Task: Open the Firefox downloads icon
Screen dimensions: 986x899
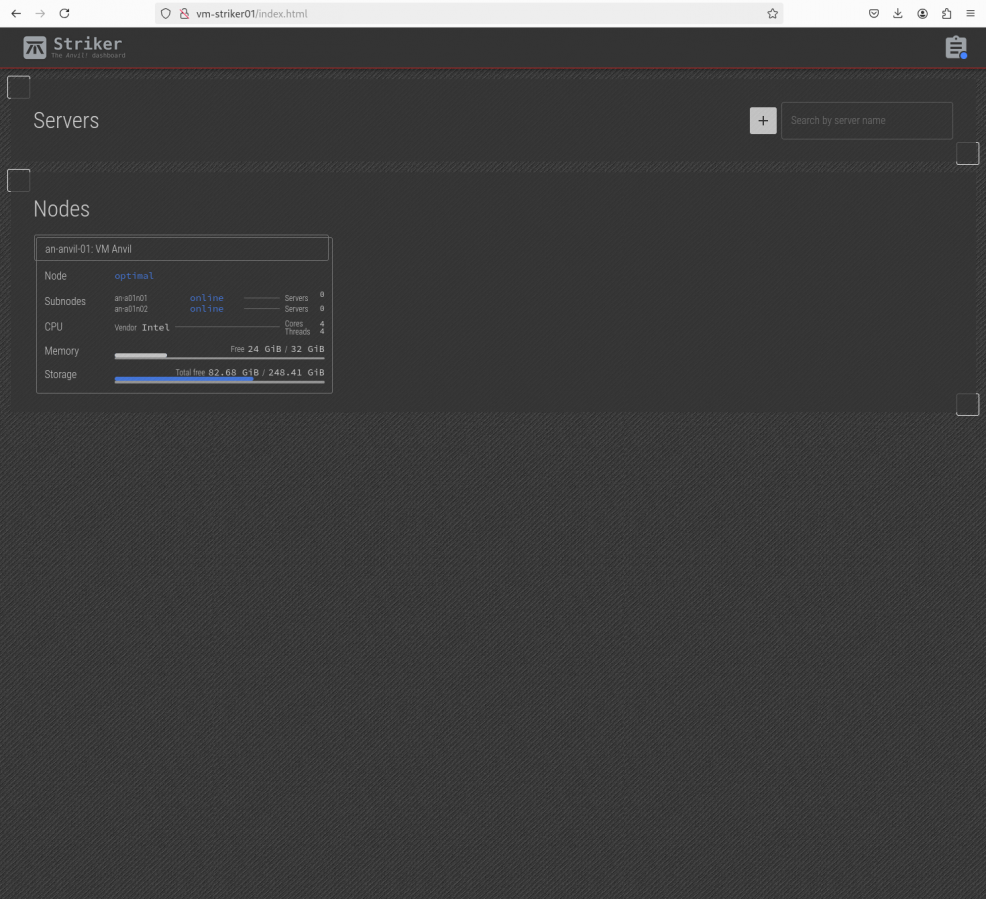Action: pos(897,13)
